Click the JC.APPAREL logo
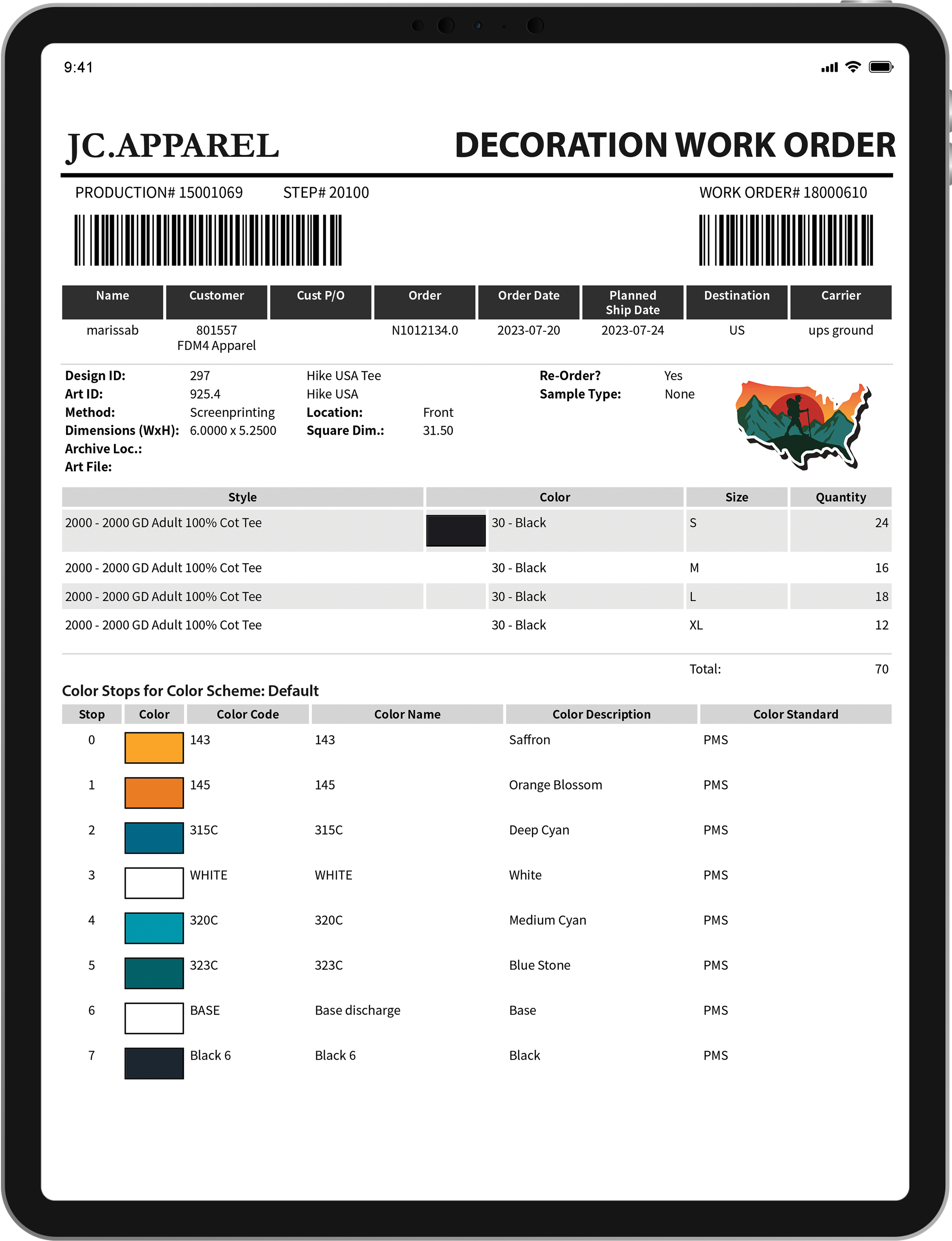The image size is (952, 1241). pos(173,146)
